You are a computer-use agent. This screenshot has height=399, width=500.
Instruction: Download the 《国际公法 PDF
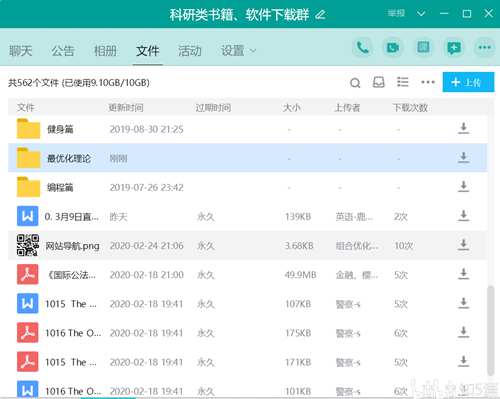tap(463, 274)
